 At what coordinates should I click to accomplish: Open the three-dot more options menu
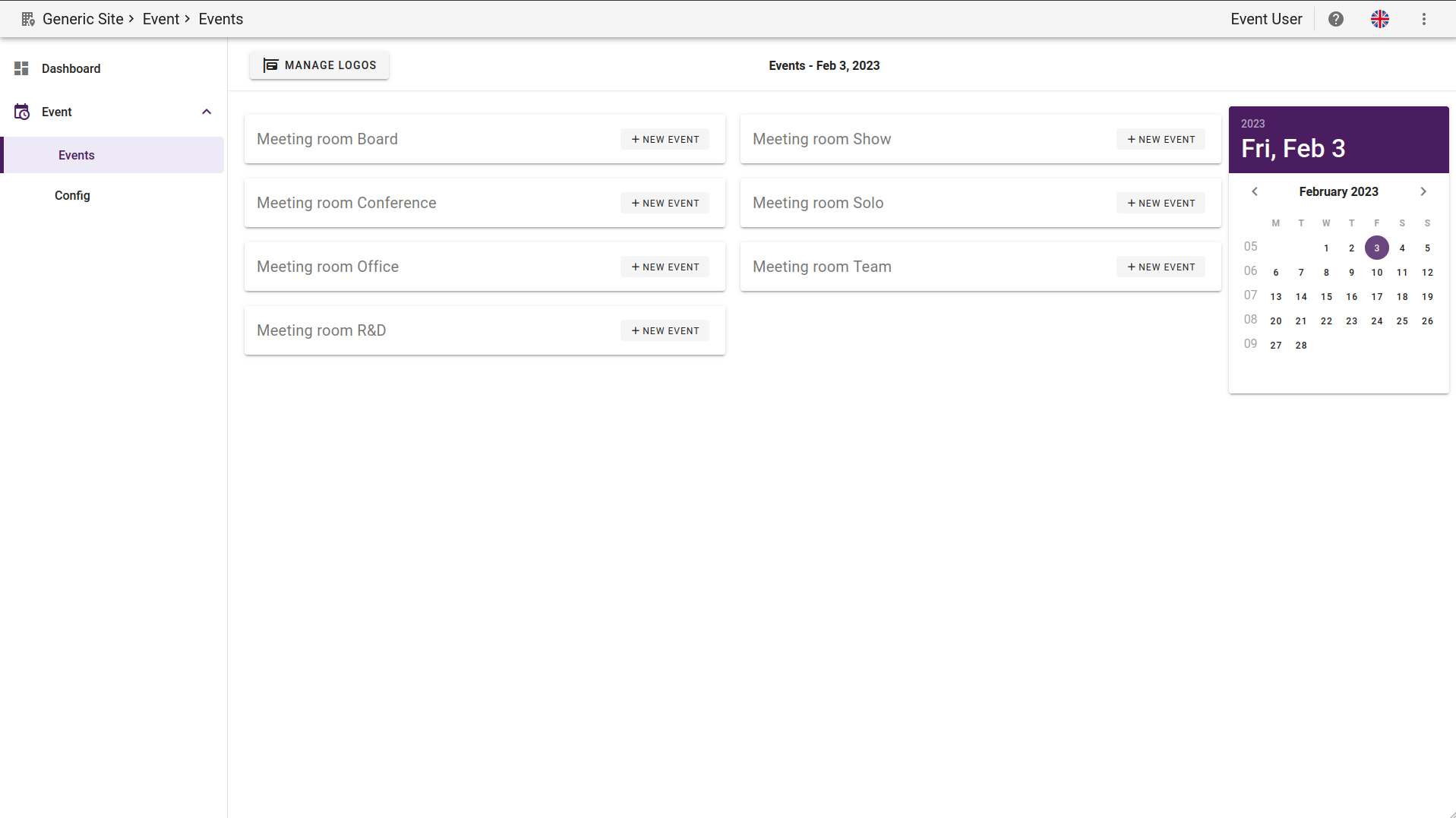point(1424,19)
